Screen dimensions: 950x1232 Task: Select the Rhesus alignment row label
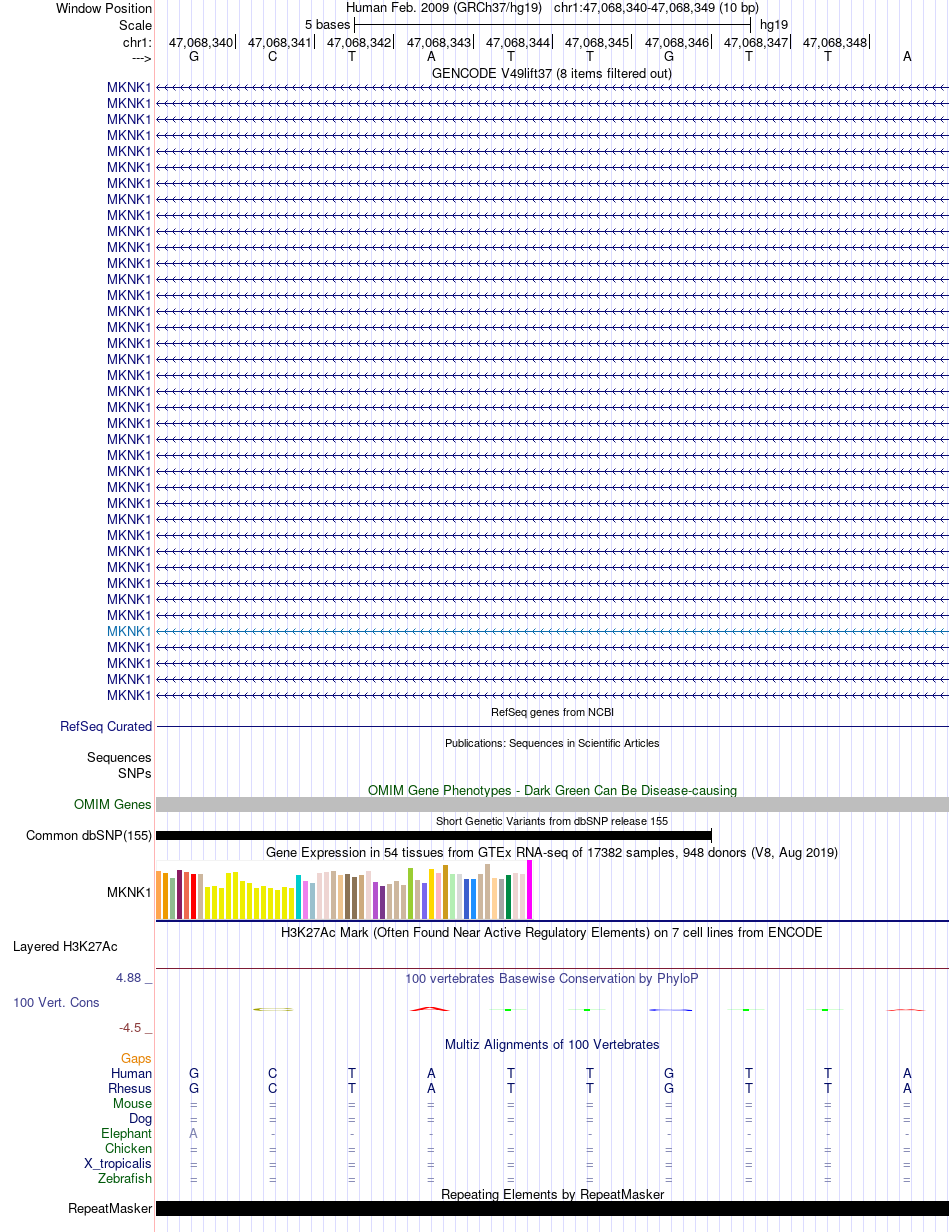(x=130, y=1088)
